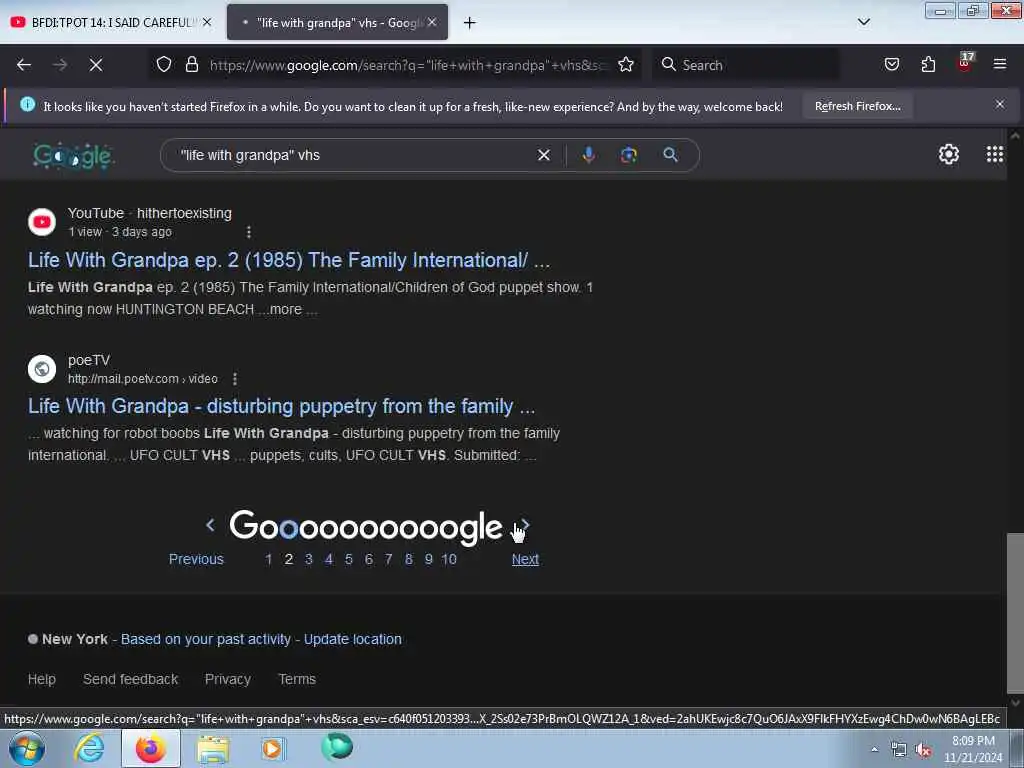Open the Windows Start orb

tap(27, 748)
